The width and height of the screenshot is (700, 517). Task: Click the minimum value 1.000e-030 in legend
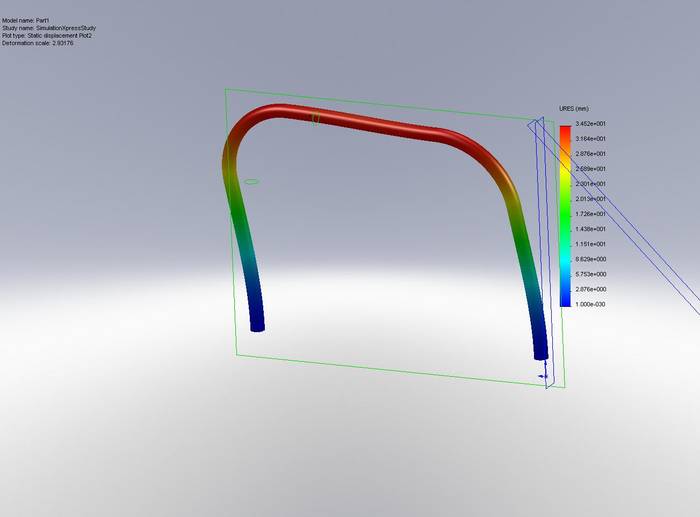tap(590, 304)
